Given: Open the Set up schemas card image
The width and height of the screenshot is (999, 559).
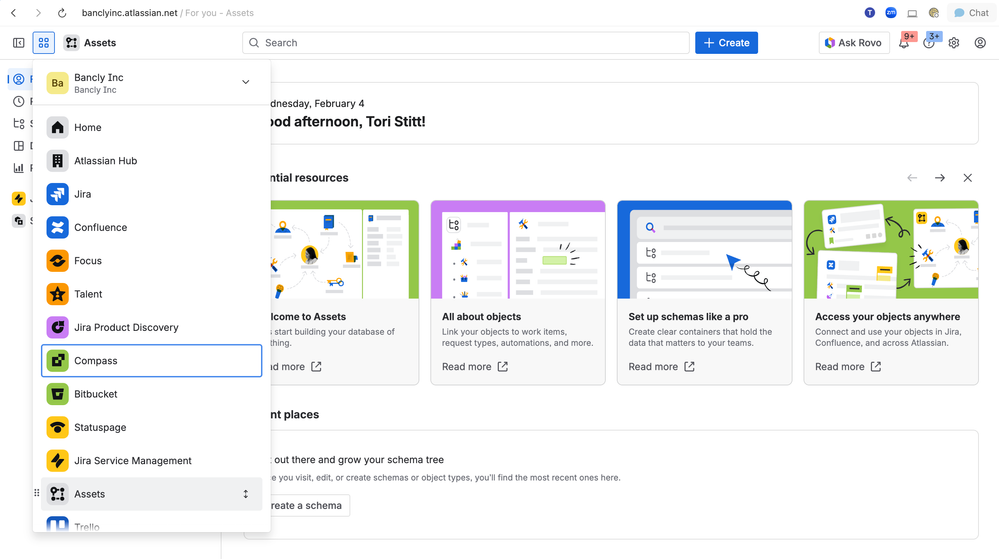Looking at the screenshot, I should point(705,250).
